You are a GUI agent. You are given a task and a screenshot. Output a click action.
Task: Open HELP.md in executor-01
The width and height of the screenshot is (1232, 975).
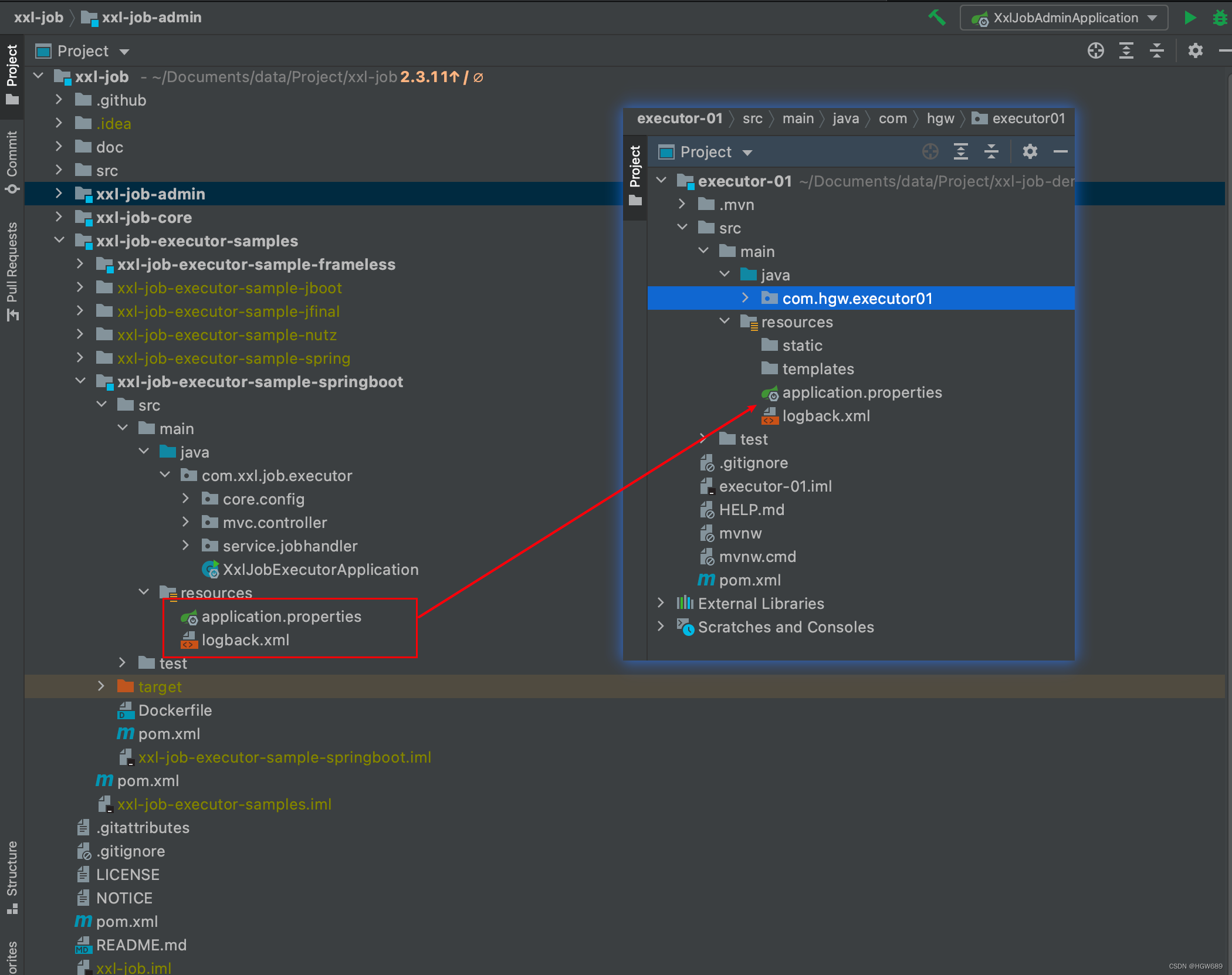(x=751, y=510)
